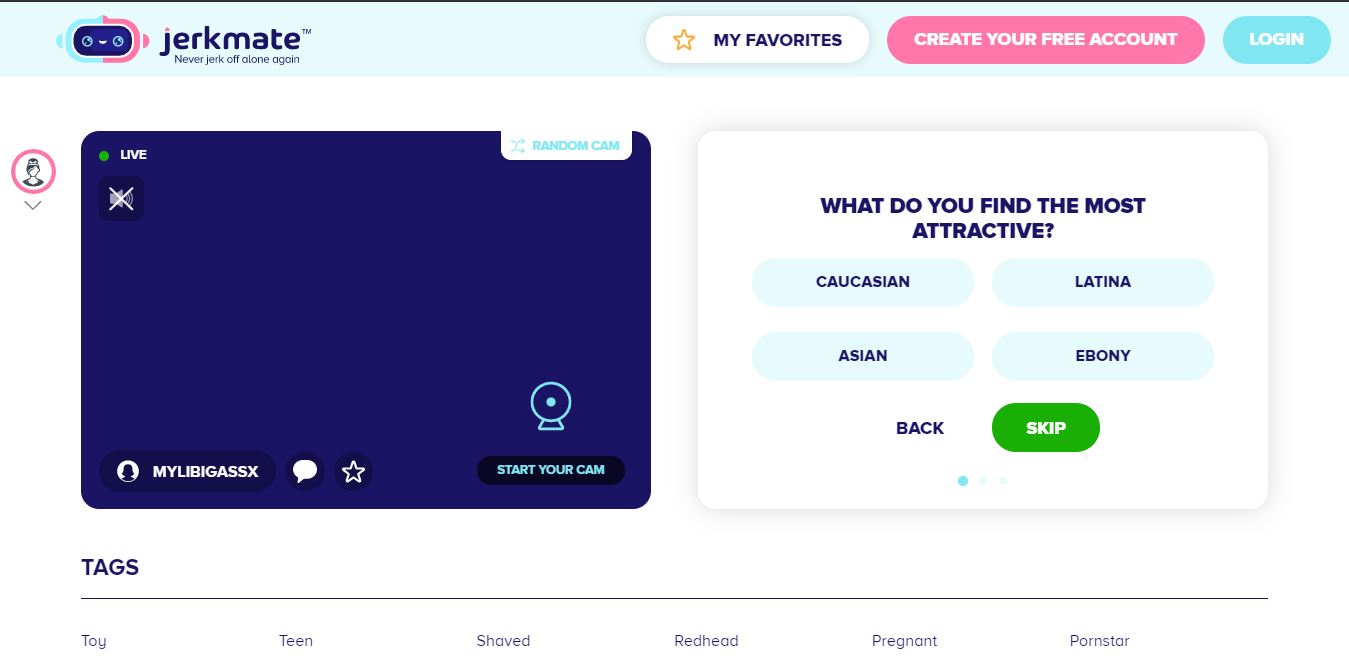1349x659 pixels.
Task: Select the first pagination dot
Action: point(963,481)
